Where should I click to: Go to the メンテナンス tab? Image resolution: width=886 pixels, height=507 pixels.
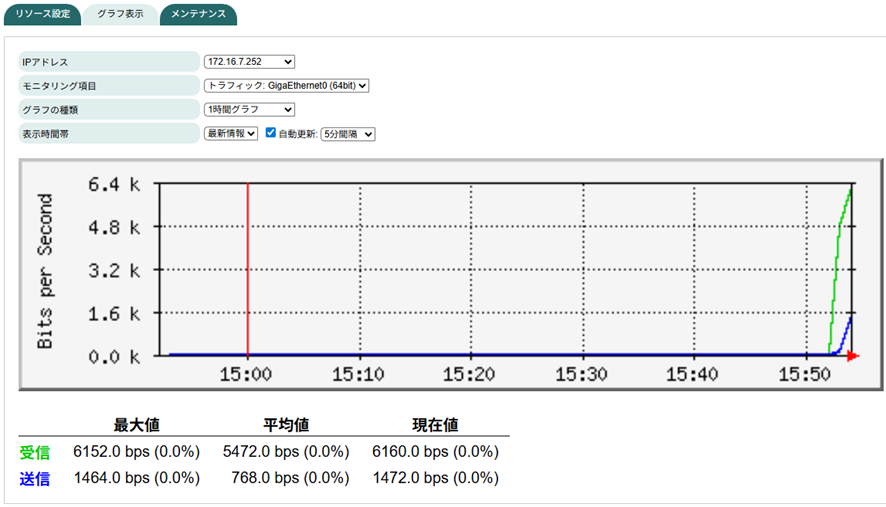[x=198, y=14]
